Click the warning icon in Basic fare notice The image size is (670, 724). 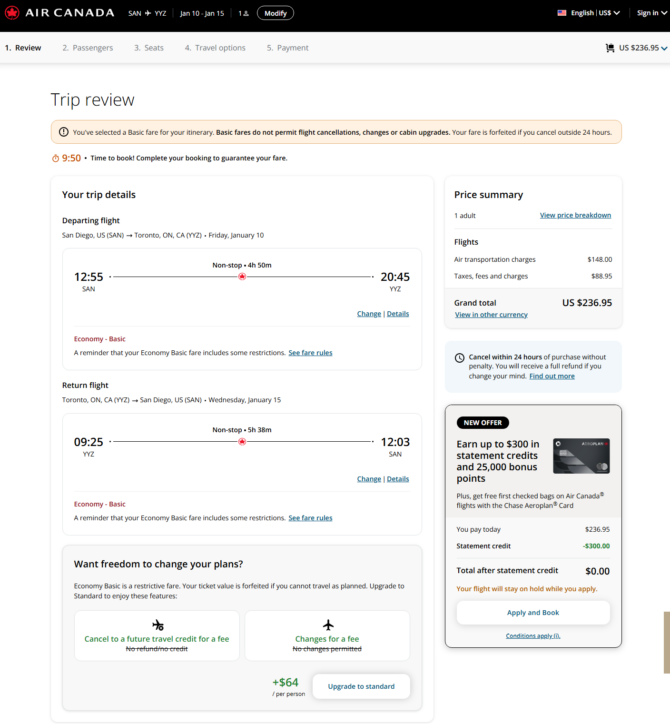64,132
